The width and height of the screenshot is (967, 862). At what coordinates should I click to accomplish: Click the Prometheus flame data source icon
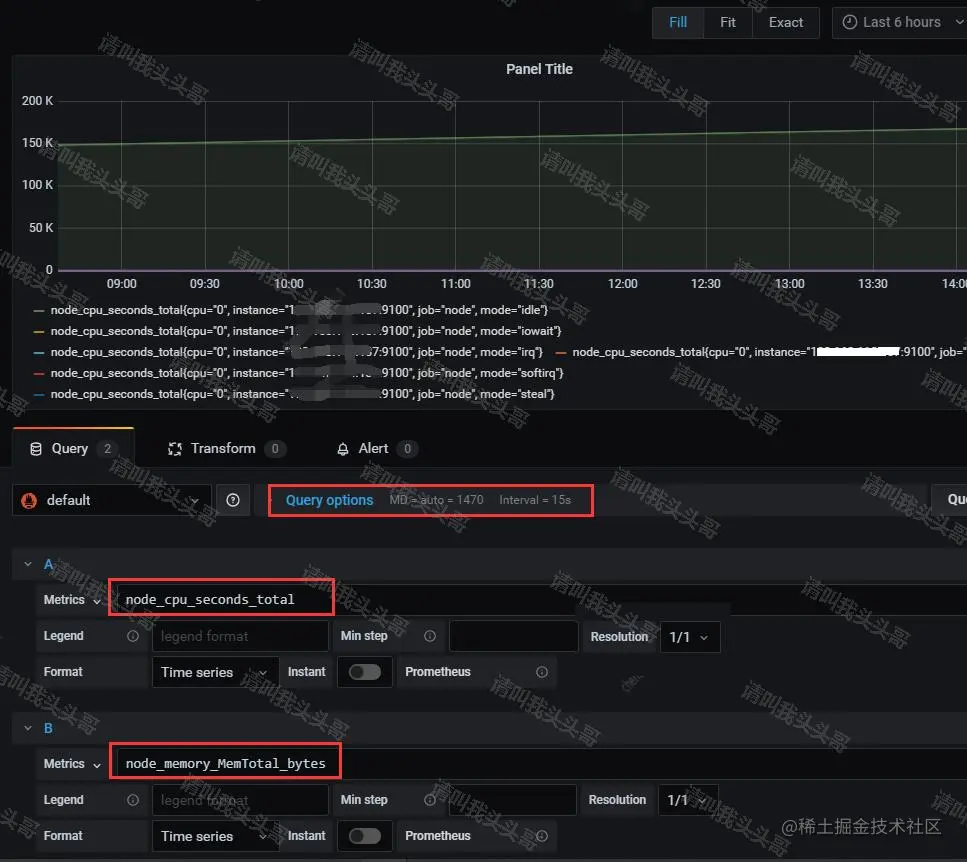pos(27,500)
